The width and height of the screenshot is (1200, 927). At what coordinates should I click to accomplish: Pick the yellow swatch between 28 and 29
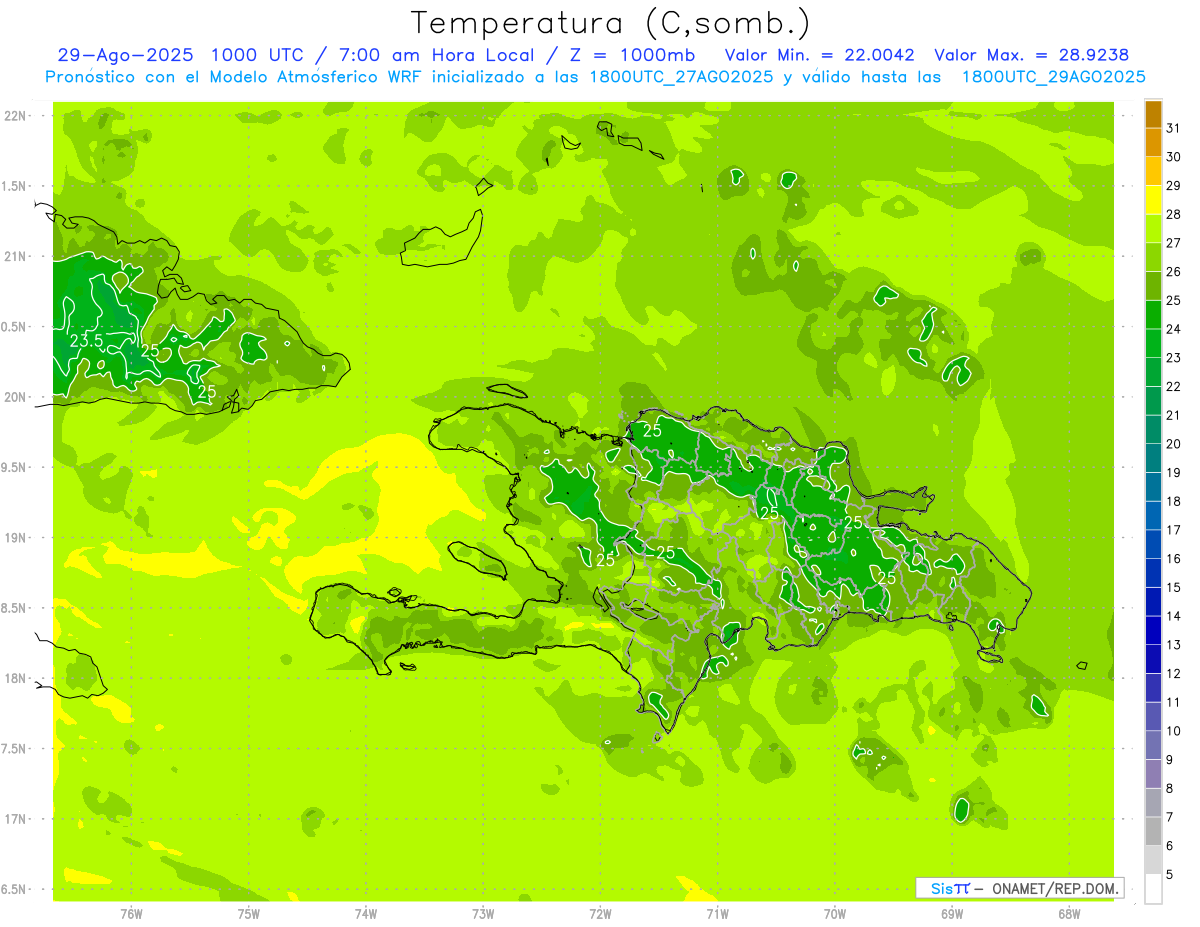click(1153, 201)
